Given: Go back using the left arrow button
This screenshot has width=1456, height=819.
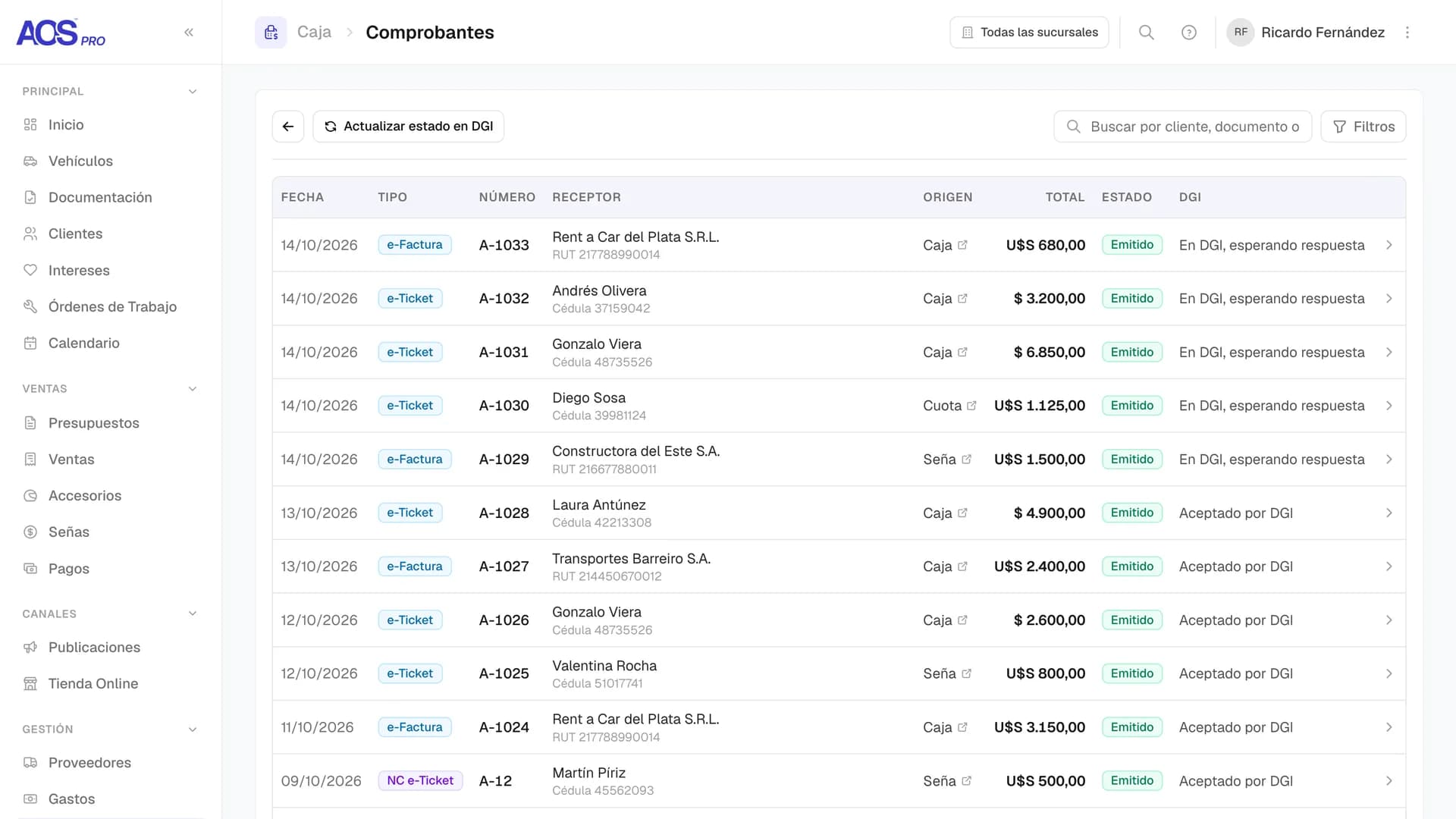Looking at the screenshot, I should (x=288, y=126).
